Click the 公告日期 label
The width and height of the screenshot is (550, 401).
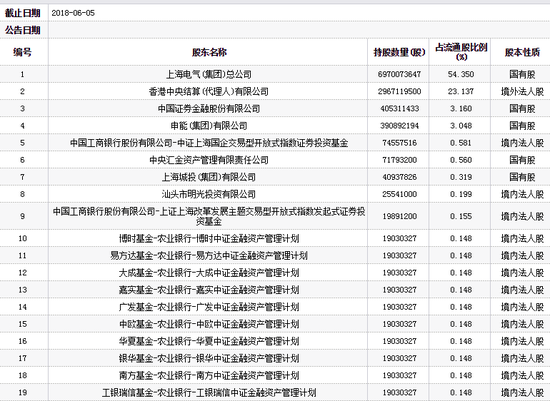click(x=23, y=30)
